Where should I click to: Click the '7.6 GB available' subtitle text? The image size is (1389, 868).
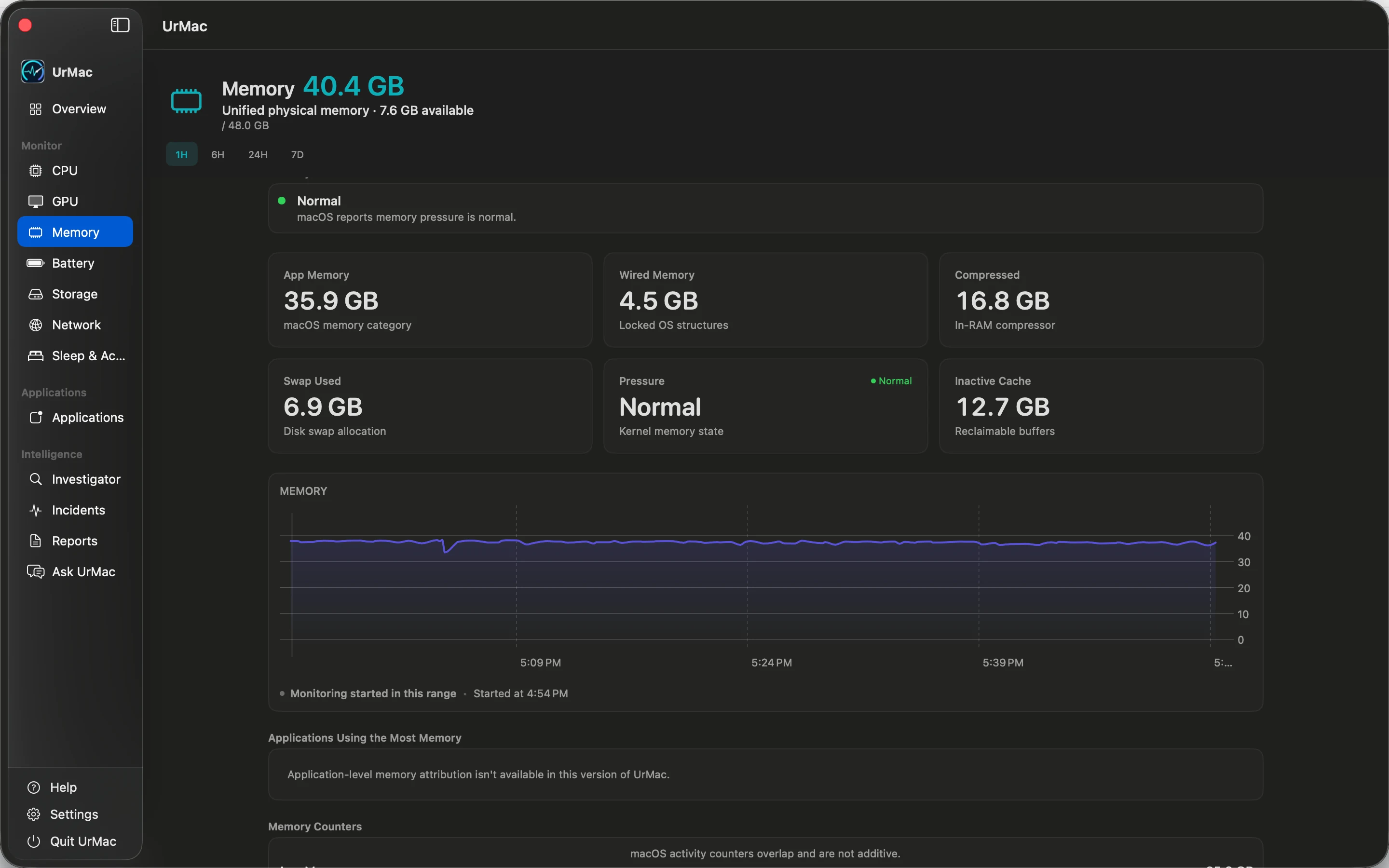pyautogui.click(x=426, y=110)
